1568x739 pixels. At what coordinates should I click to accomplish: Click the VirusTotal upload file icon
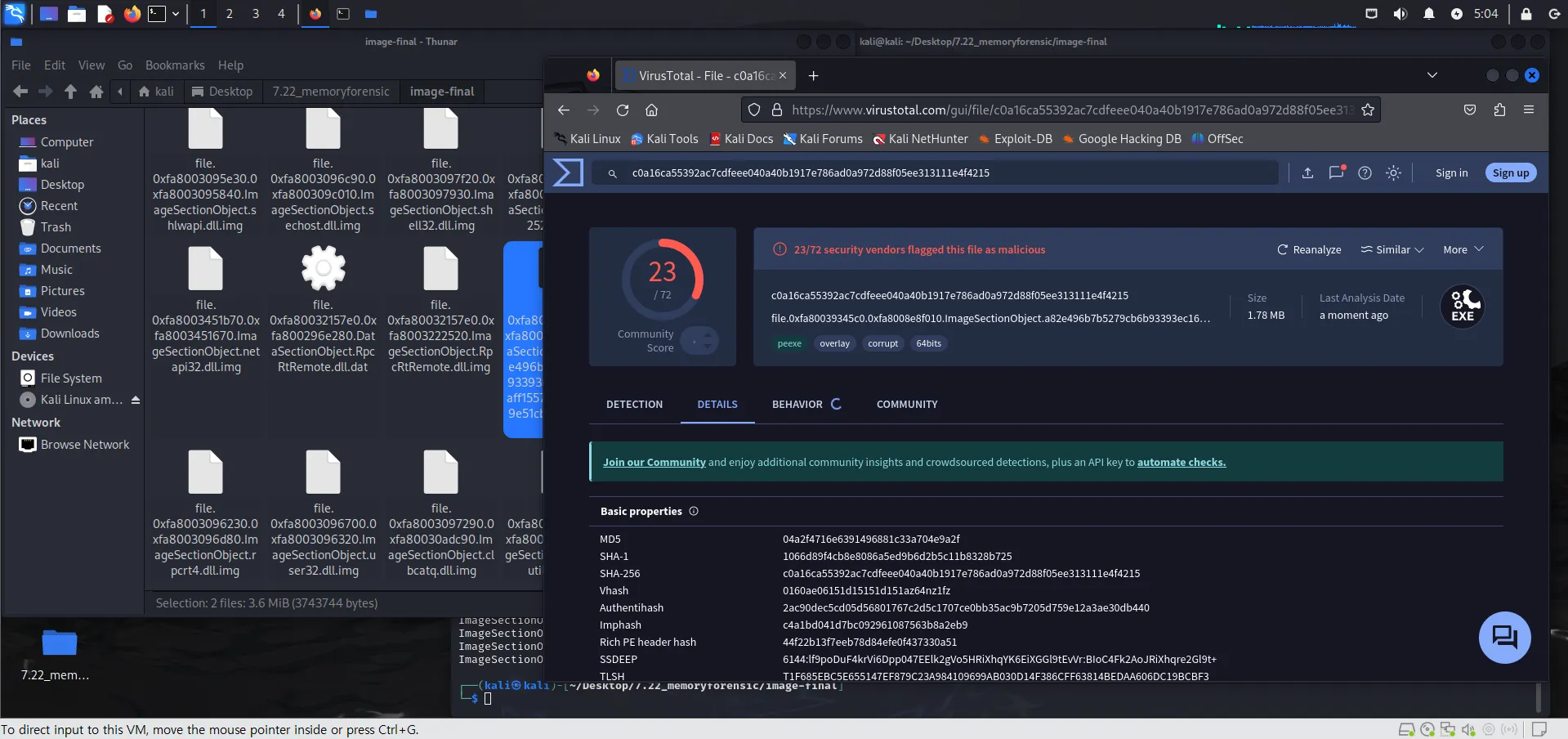pyautogui.click(x=1307, y=172)
